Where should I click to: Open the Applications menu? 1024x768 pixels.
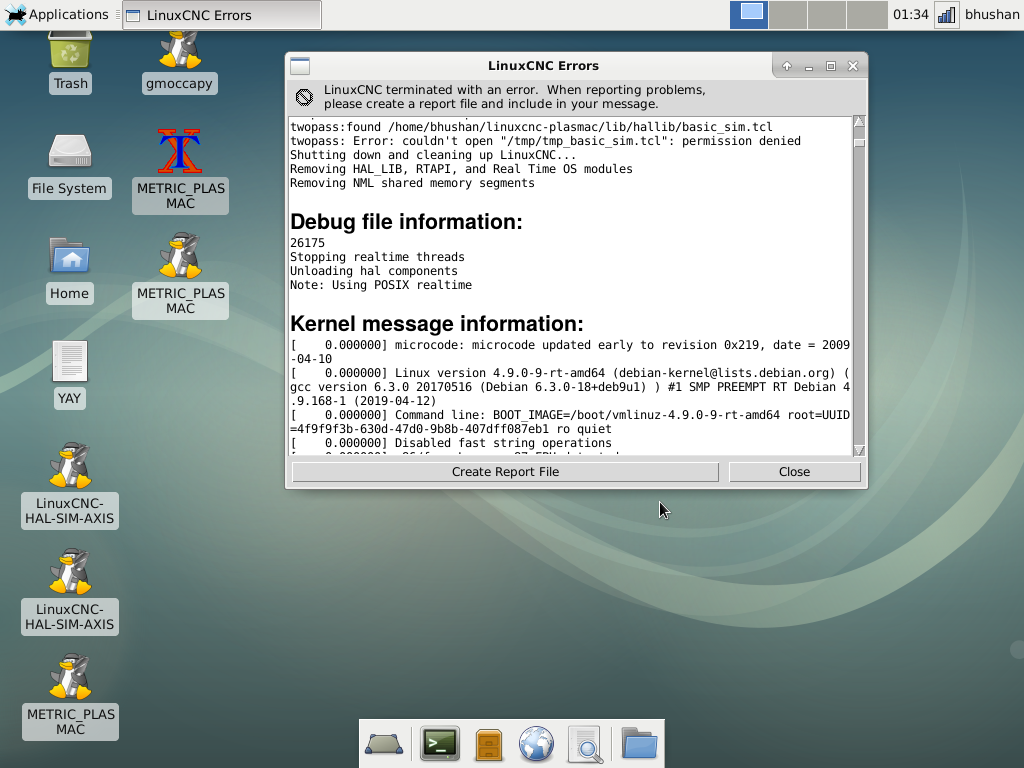click(x=58, y=14)
